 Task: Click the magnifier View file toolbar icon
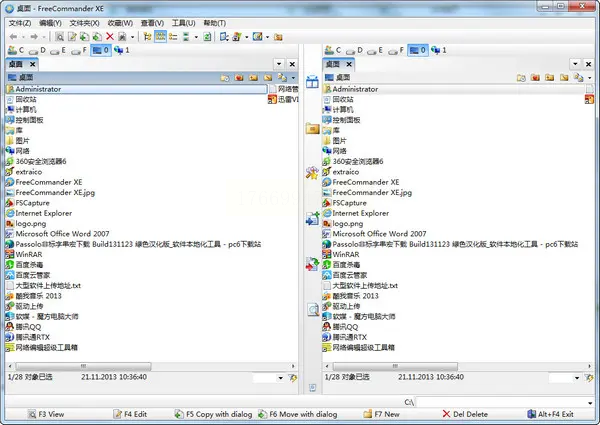click(x=59, y=37)
